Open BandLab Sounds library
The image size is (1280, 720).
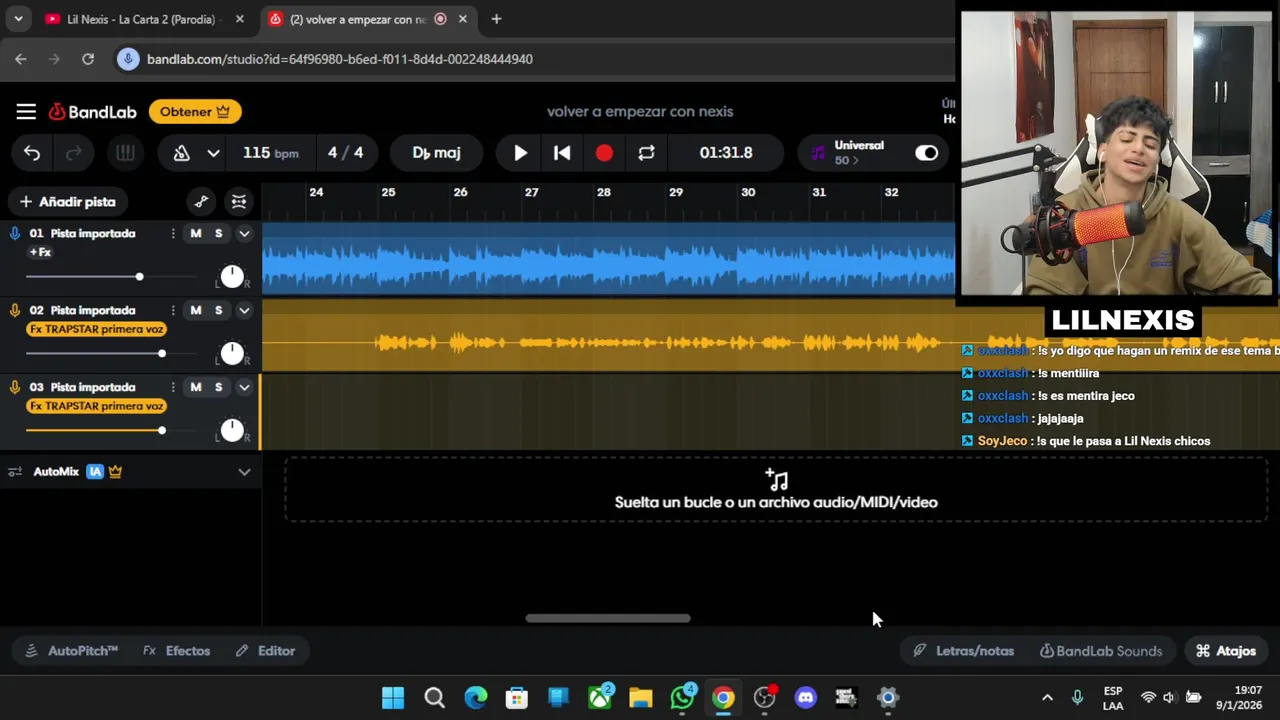click(x=1101, y=651)
